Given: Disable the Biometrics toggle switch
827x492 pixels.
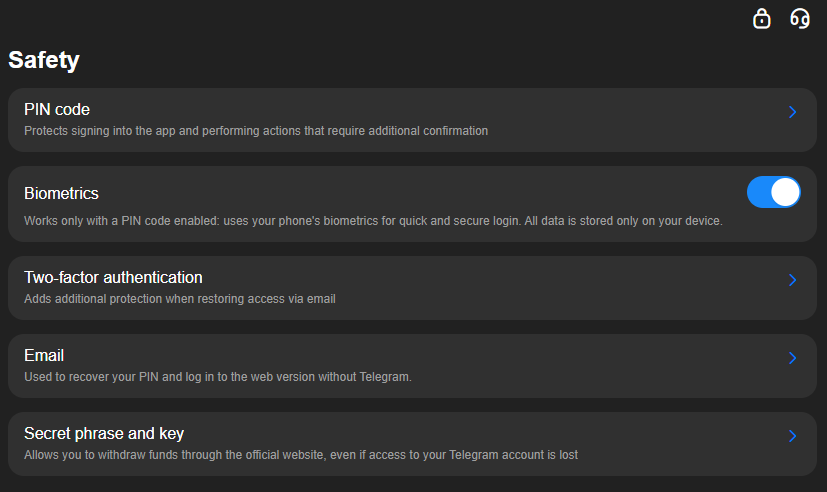Looking at the screenshot, I should [773, 192].
